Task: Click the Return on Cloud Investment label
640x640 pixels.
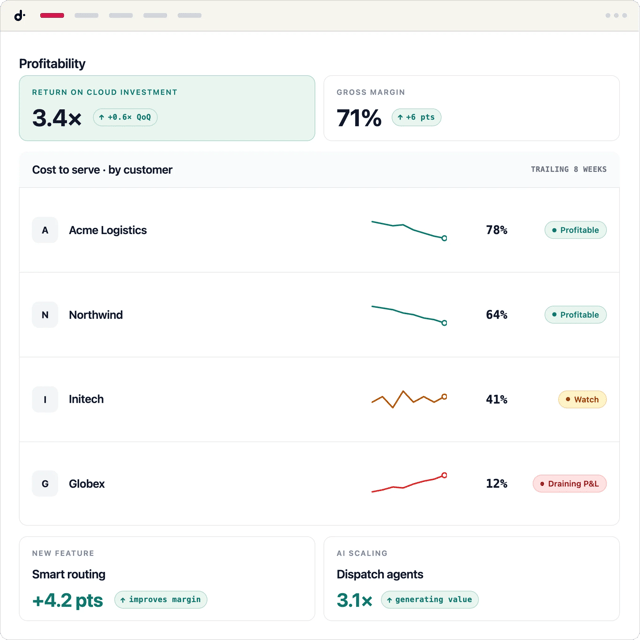Action: (104, 92)
